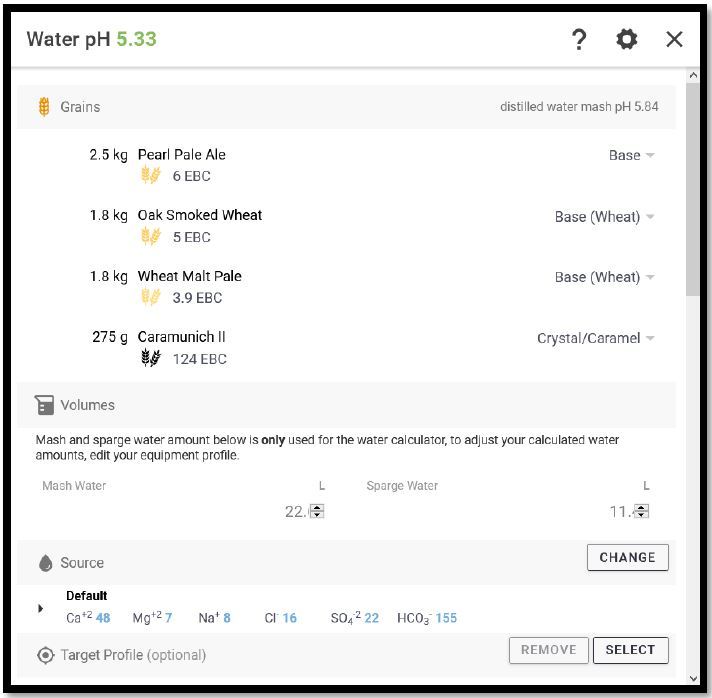Click the REMOVE target profile button
Viewport: 712px width, 698px height.
pos(549,650)
